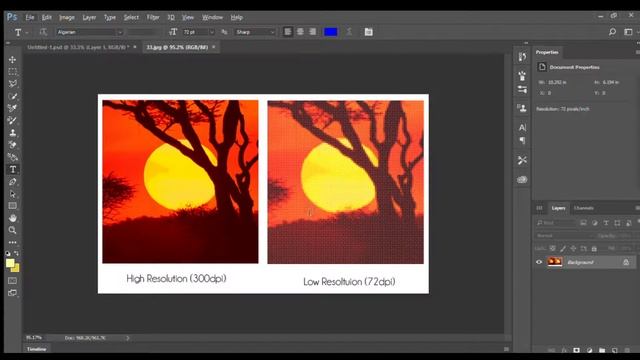Hide the Background layer with eye icon
The width and height of the screenshot is (640, 360).
point(539,262)
